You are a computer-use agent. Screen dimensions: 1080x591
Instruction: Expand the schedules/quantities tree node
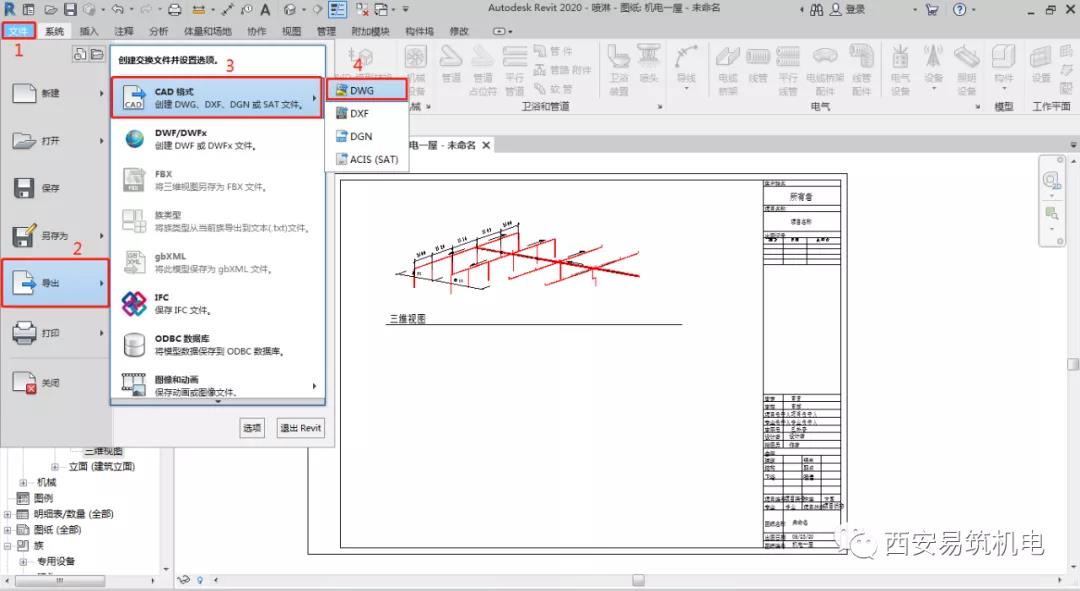pyautogui.click(x=8, y=514)
